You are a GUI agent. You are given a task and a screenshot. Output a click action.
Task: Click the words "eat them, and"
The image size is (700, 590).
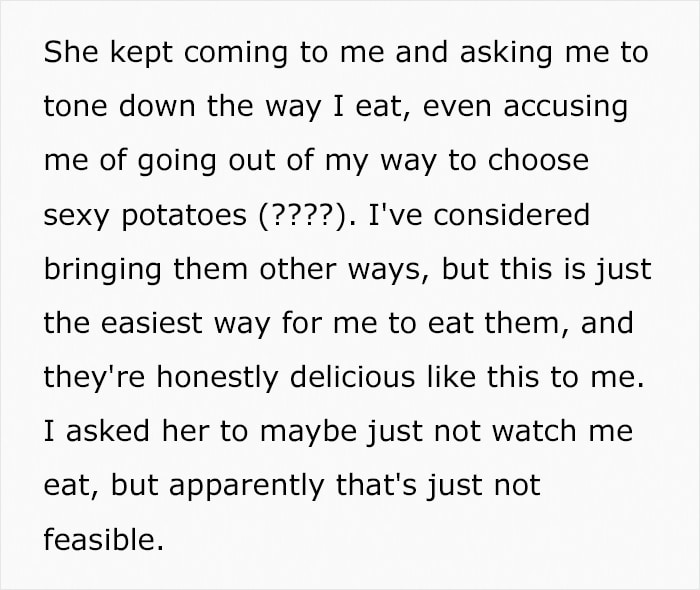point(530,323)
